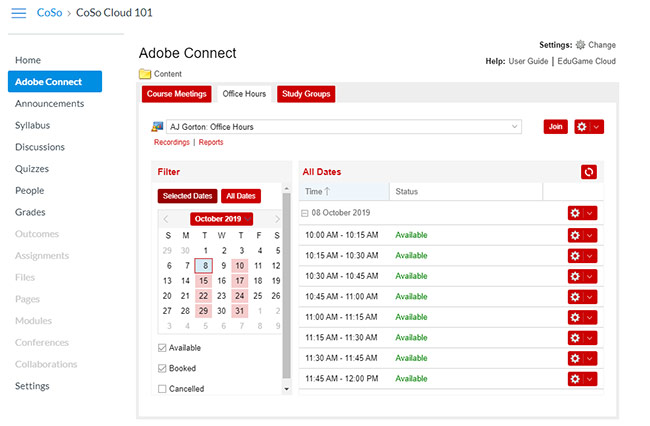Open dropdown arrow for 11:30 AM - 11:45 AM slot
The width and height of the screenshot is (650, 426).
589,358
